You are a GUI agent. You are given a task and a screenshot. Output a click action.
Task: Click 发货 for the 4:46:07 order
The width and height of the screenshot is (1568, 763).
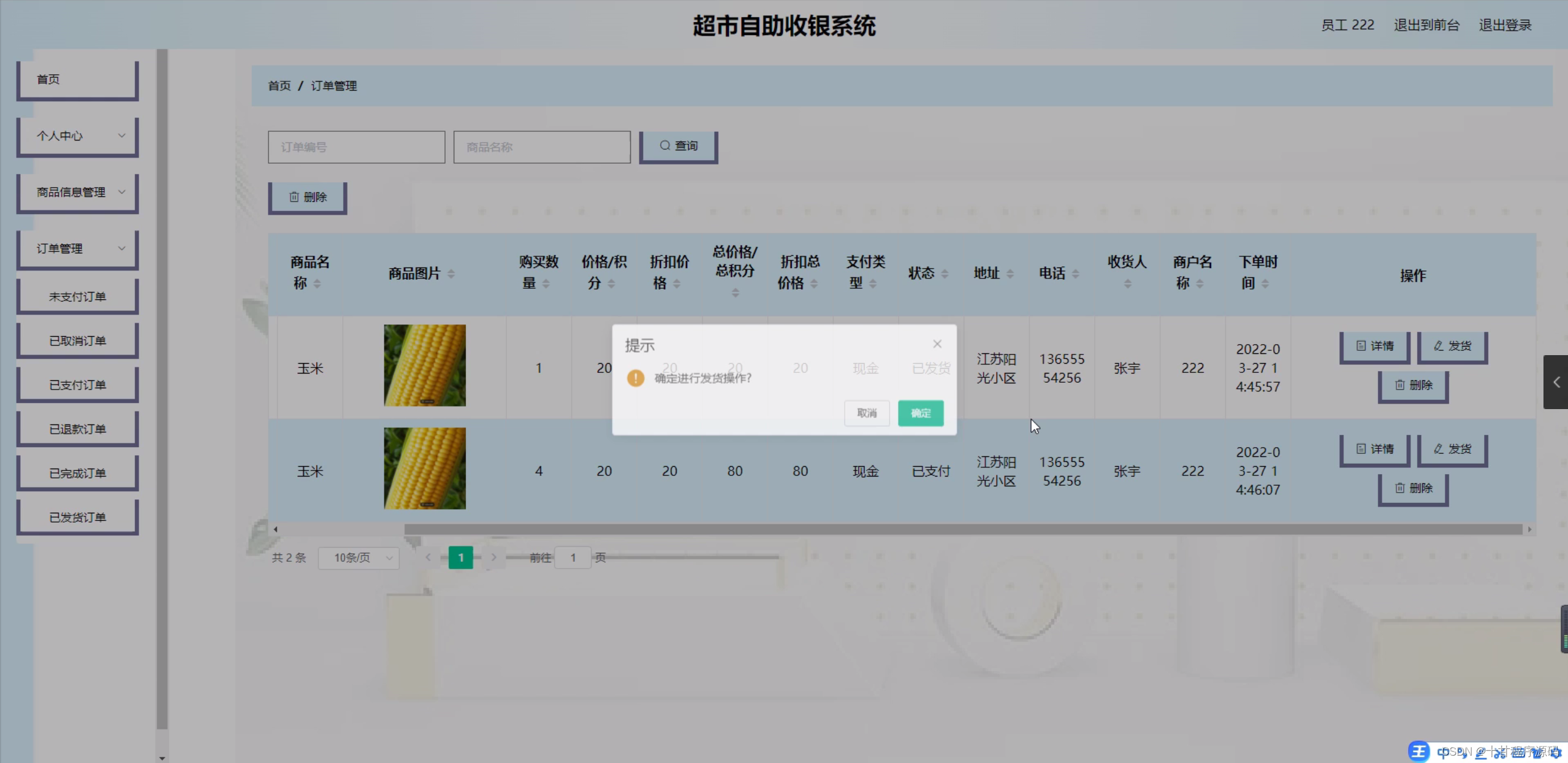coord(1452,450)
